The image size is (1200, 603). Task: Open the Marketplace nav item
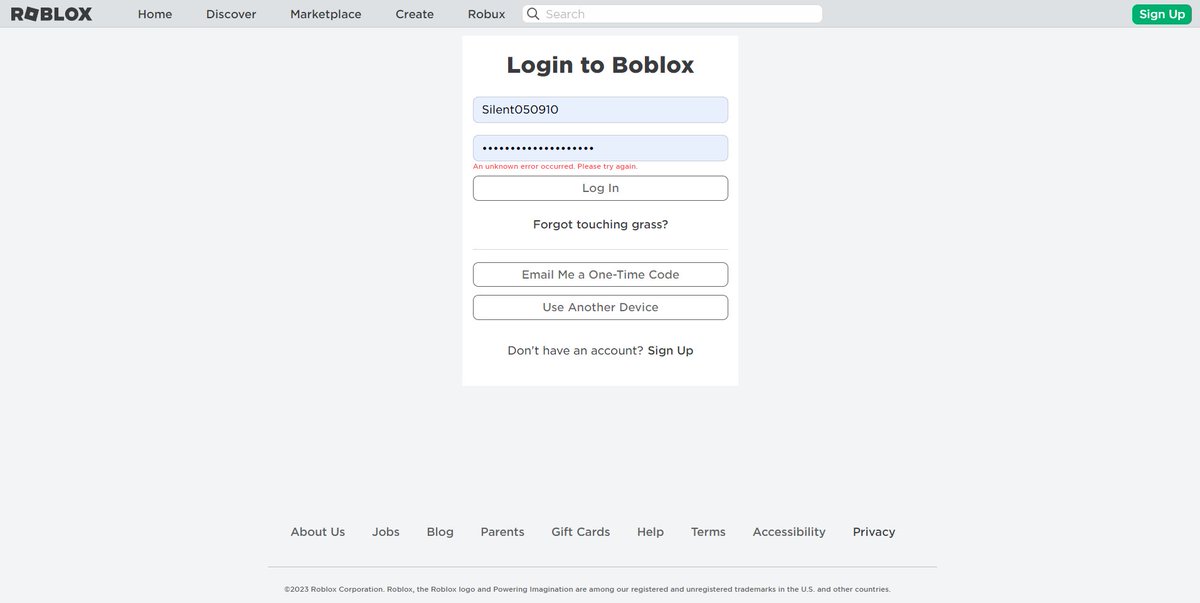coord(326,14)
